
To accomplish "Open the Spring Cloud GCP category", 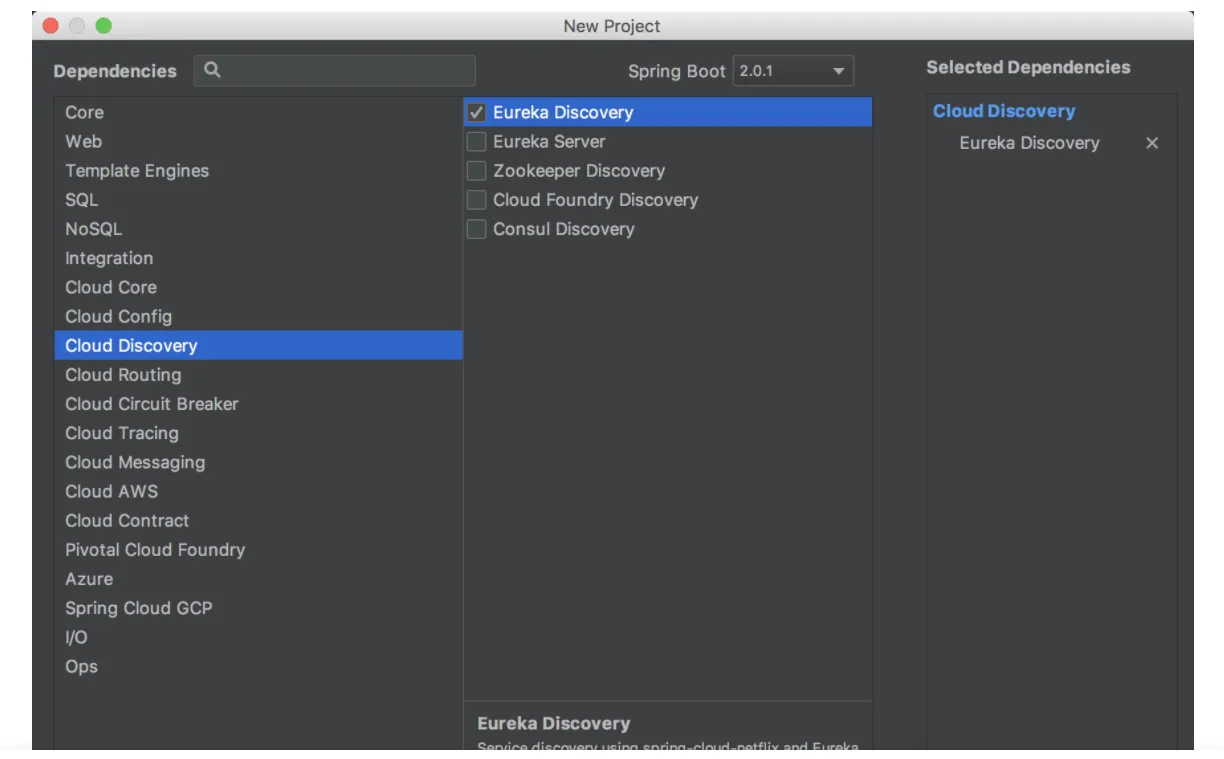I will click(x=258, y=607).
